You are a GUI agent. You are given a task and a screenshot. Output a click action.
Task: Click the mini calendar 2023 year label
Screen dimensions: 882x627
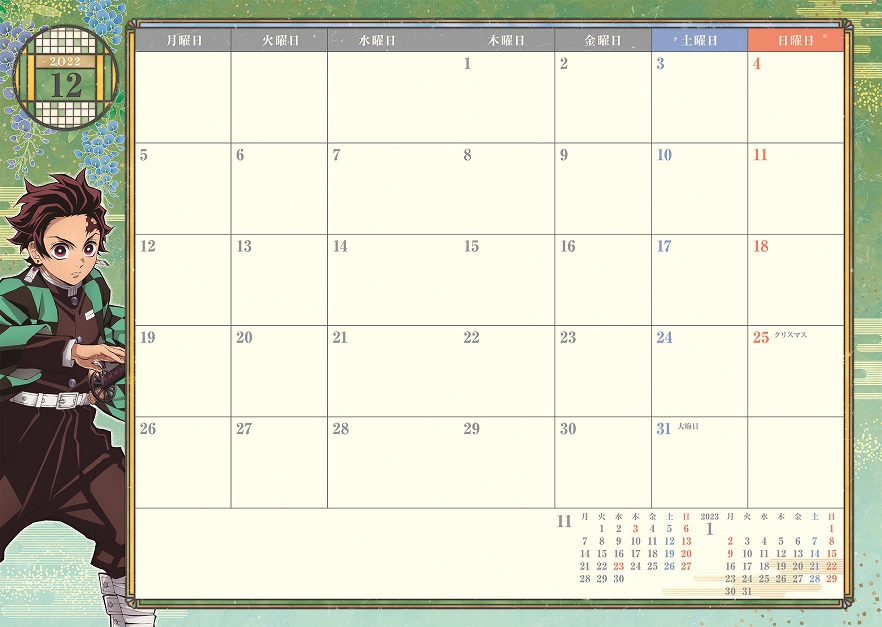point(709,516)
